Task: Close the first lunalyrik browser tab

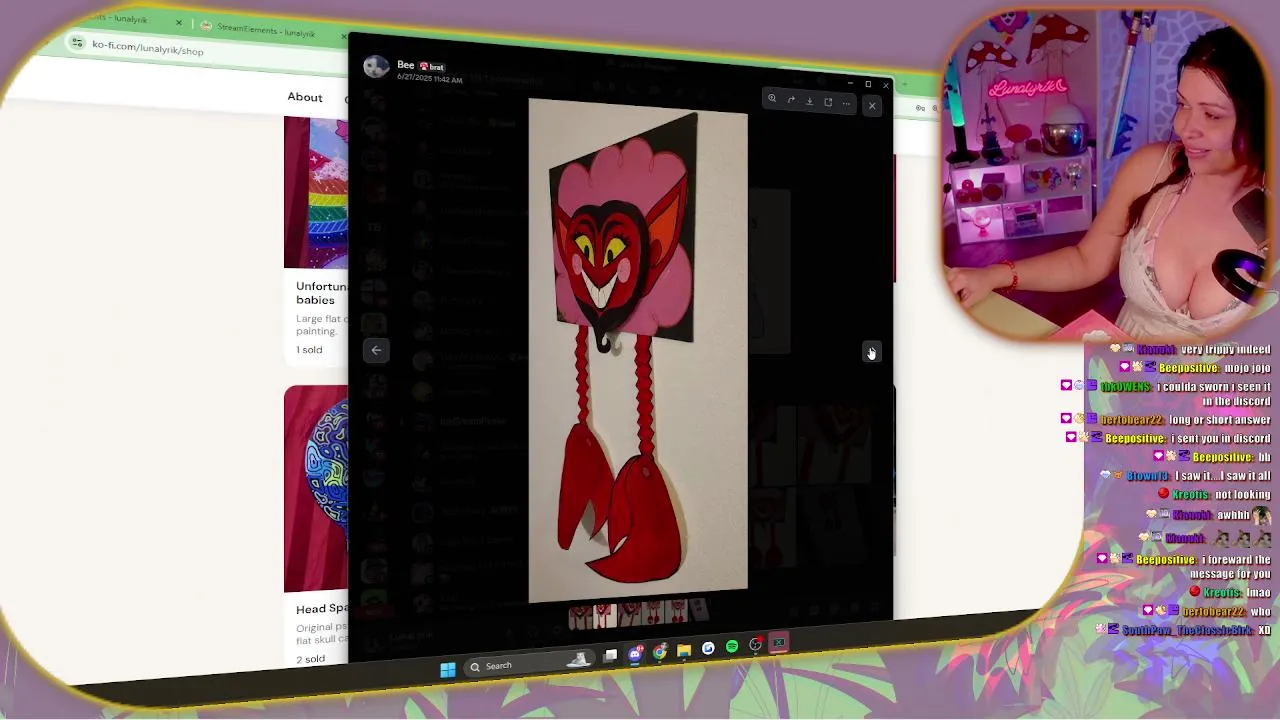Action: [179, 22]
